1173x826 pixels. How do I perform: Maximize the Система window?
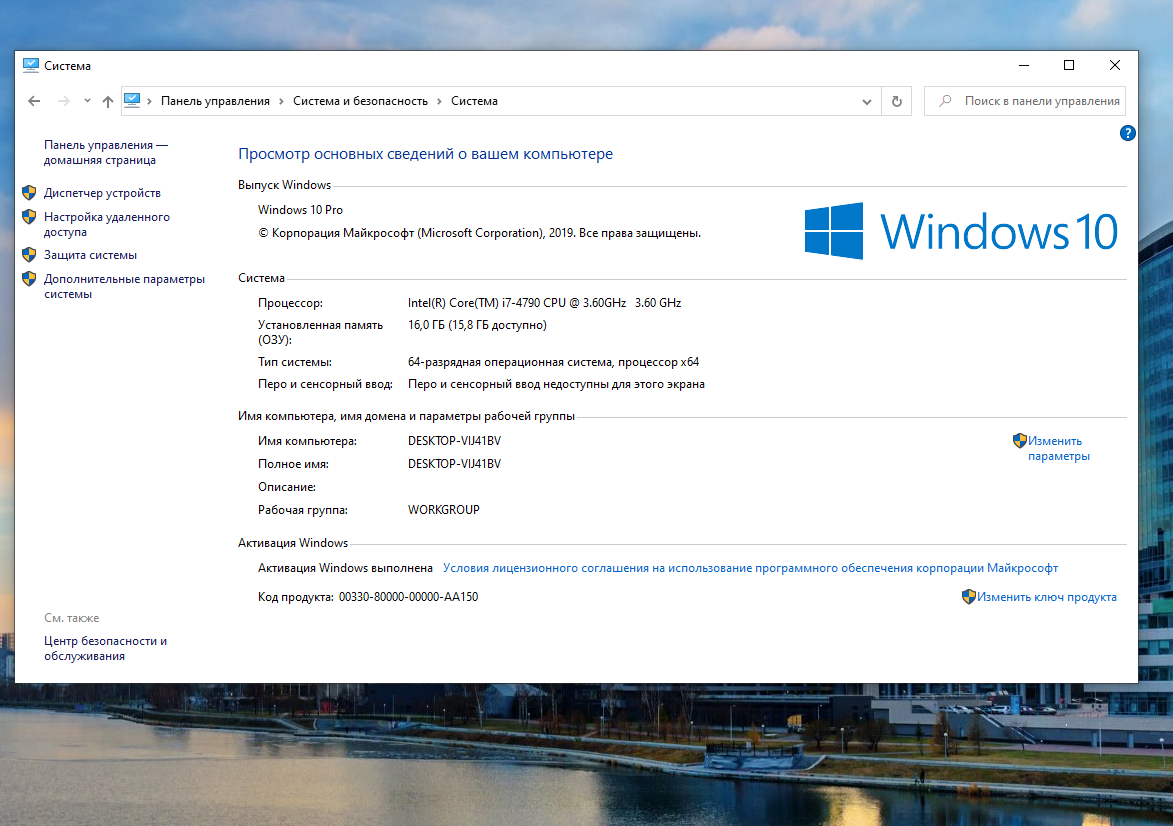(x=1069, y=66)
